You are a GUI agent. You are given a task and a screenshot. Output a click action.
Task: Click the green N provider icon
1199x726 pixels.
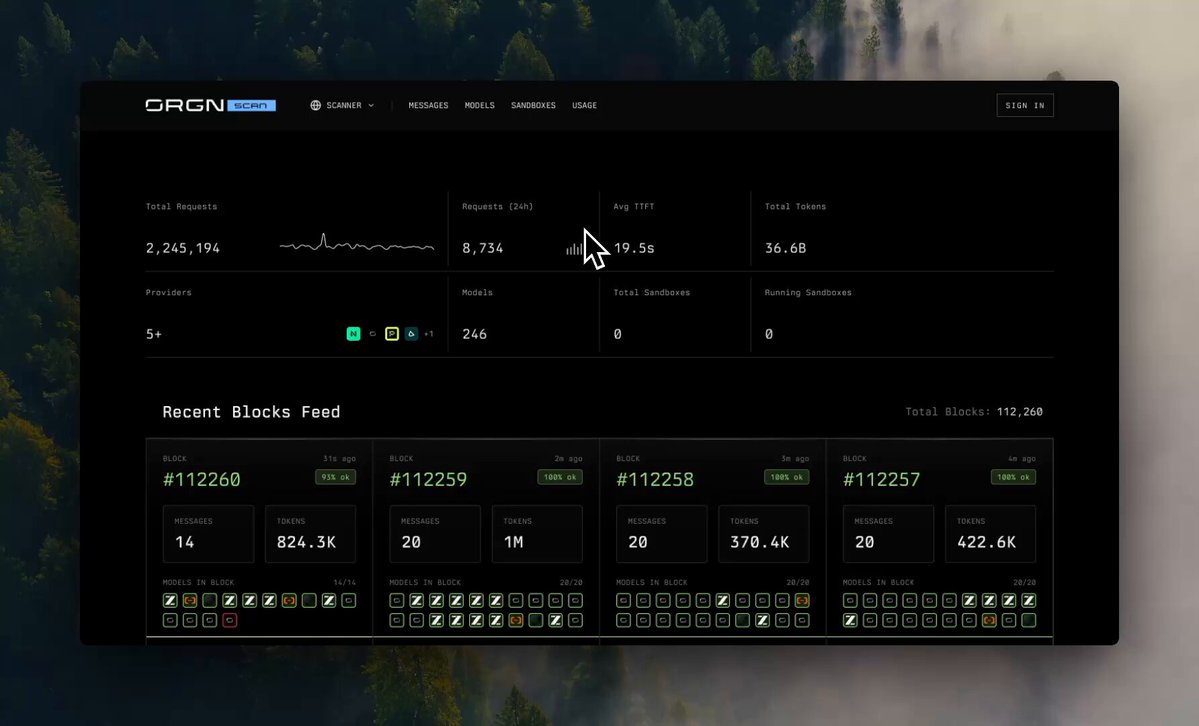tap(353, 334)
